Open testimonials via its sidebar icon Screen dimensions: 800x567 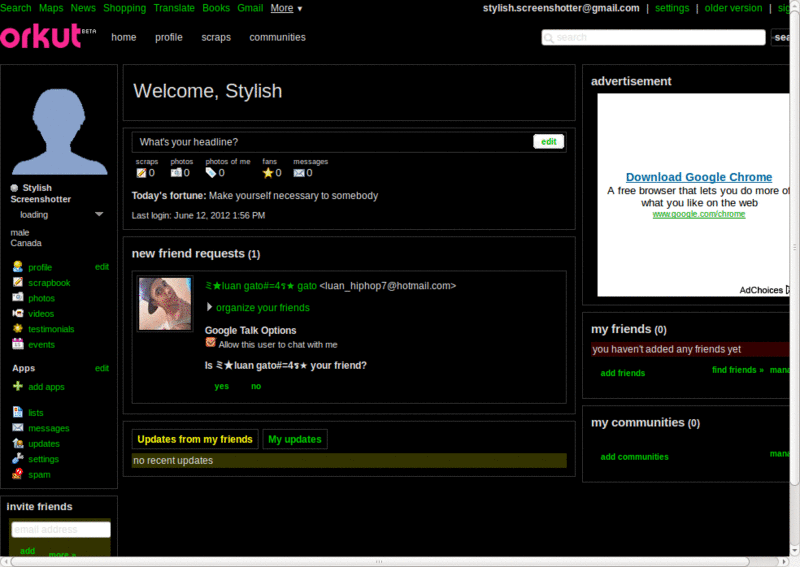coord(18,328)
